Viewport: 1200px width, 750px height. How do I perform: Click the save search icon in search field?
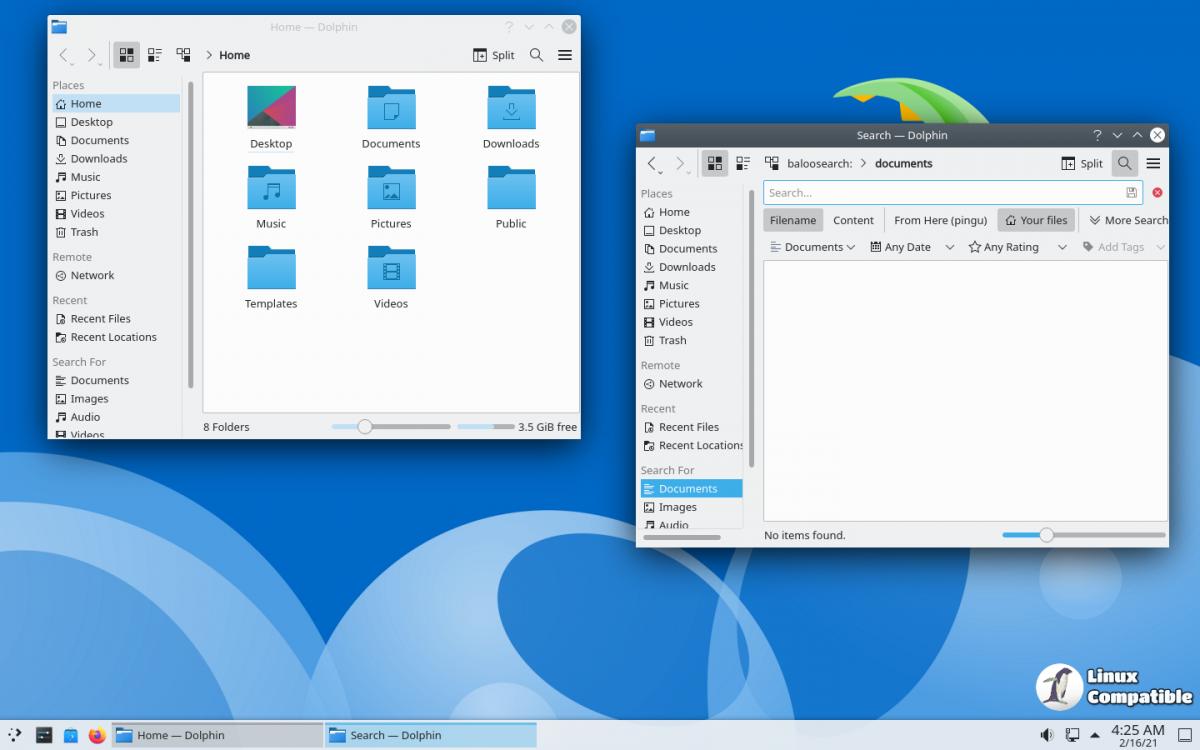pos(1131,193)
